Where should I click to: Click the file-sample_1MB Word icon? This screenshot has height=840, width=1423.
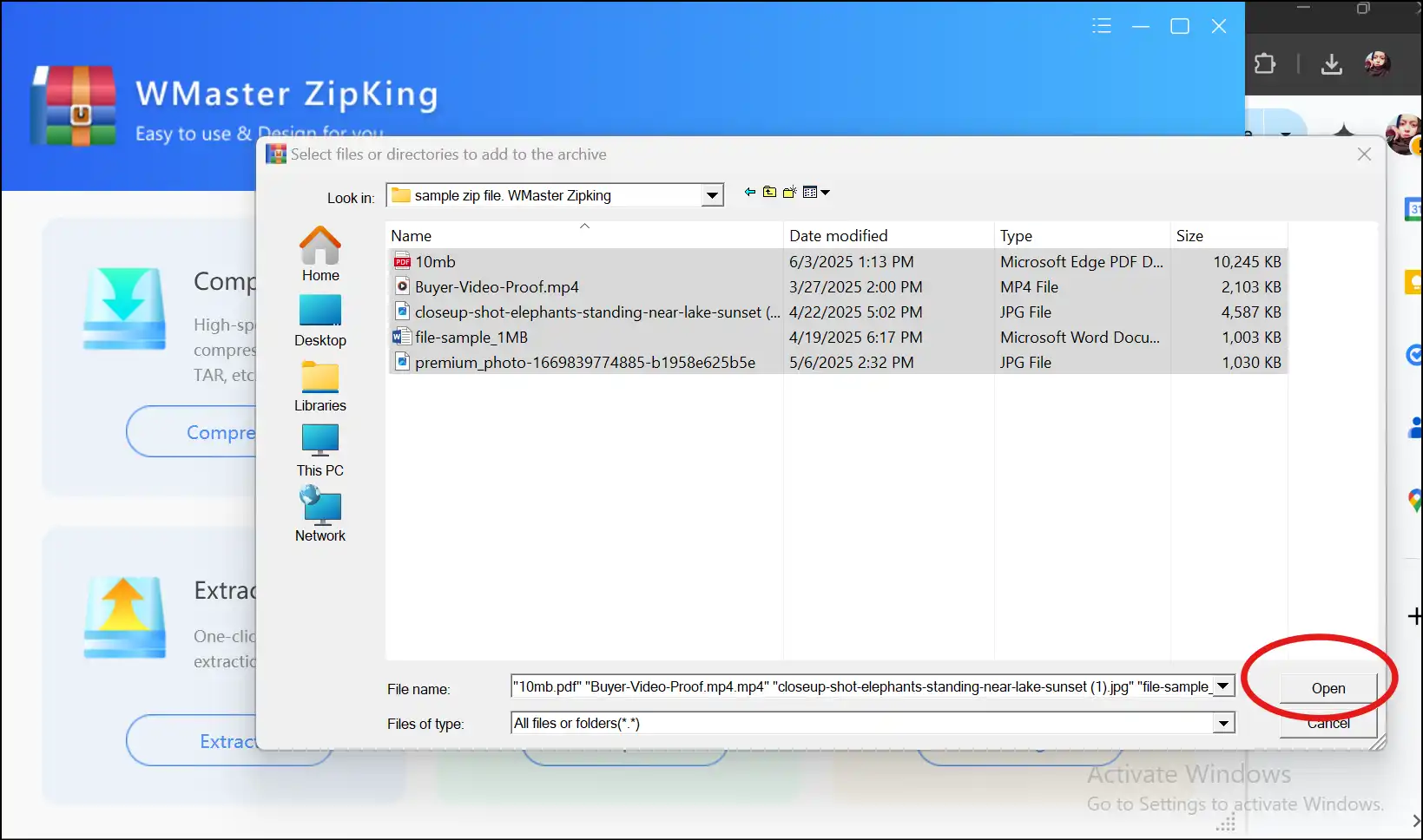(x=402, y=337)
